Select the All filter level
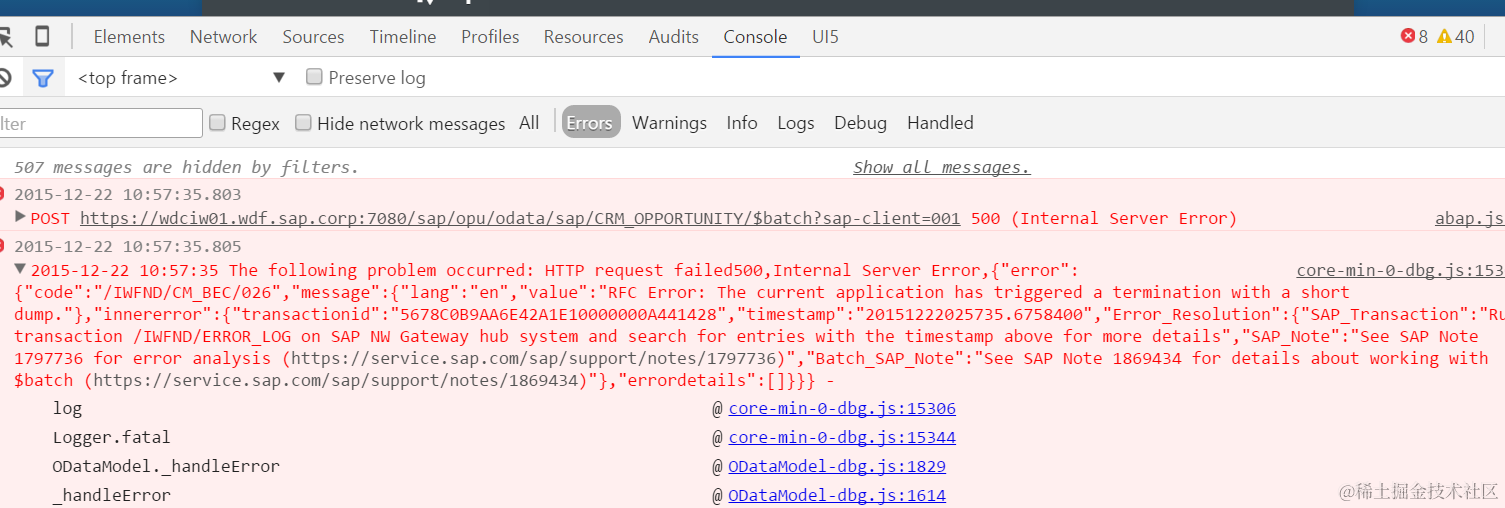Image resolution: width=1505 pixels, height=508 pixels. pyautogui.click(x=529, y=123)
